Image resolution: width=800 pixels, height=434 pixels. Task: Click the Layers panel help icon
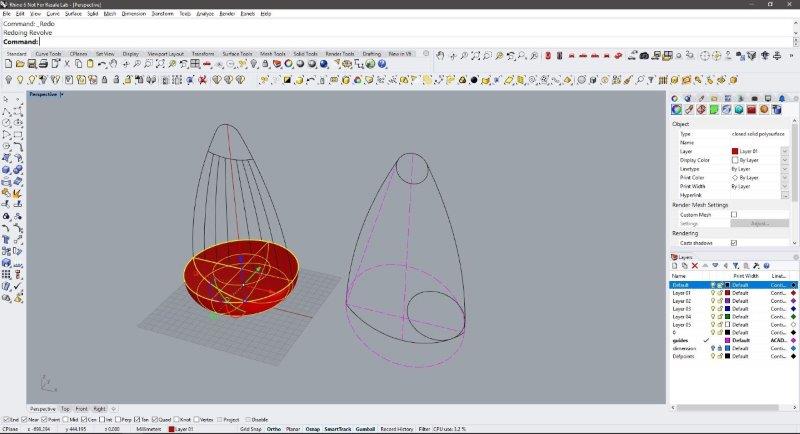(x=766, y=266)
